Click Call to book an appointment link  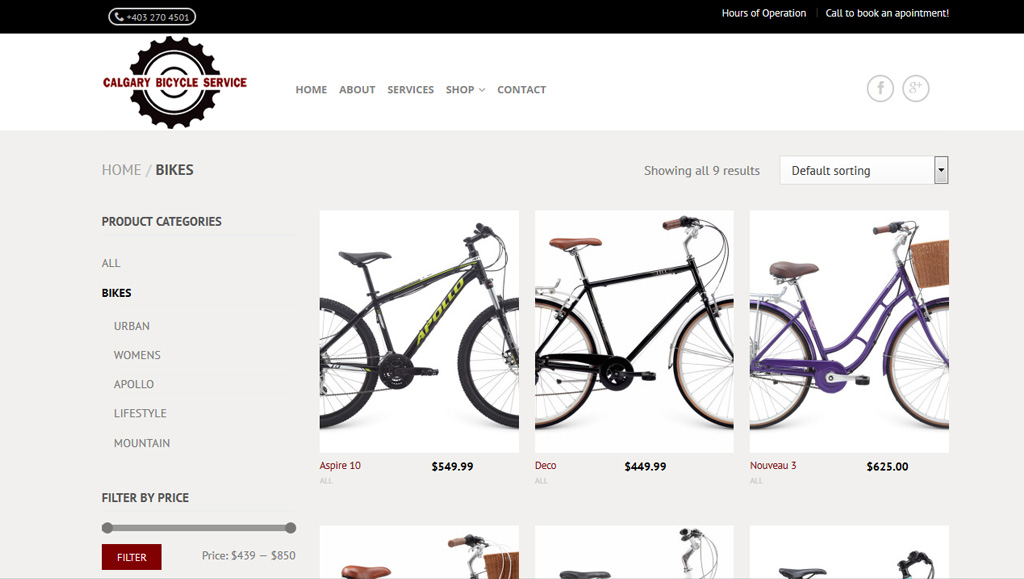tap(887, 13)
